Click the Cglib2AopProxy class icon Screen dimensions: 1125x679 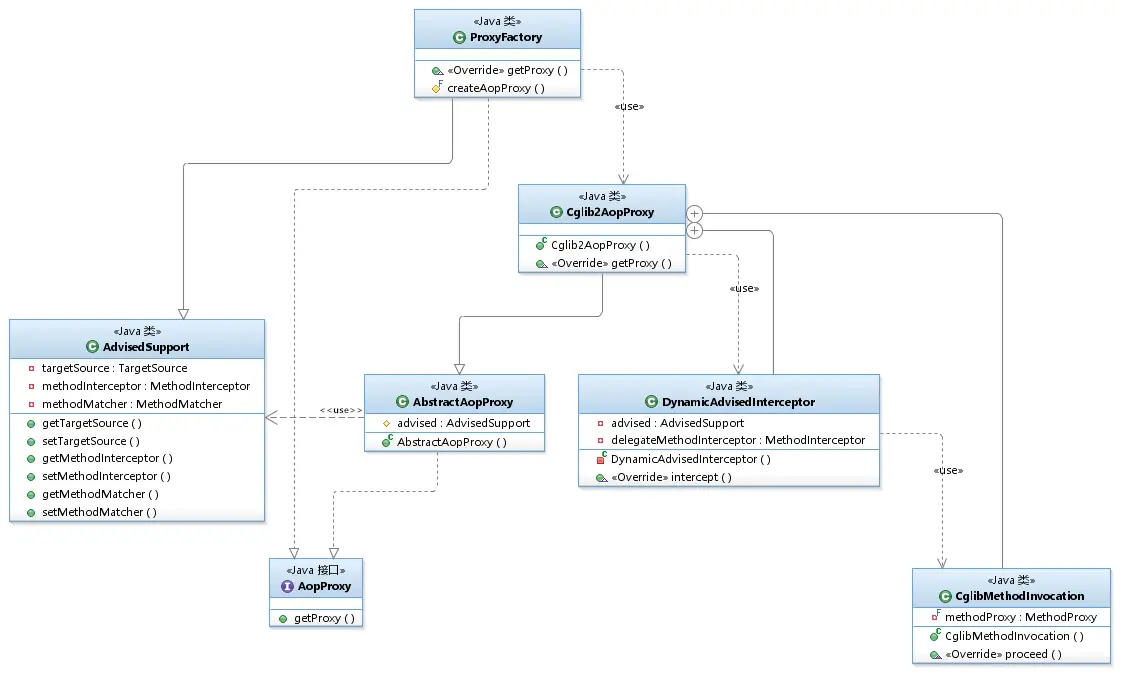coord(556,212)
